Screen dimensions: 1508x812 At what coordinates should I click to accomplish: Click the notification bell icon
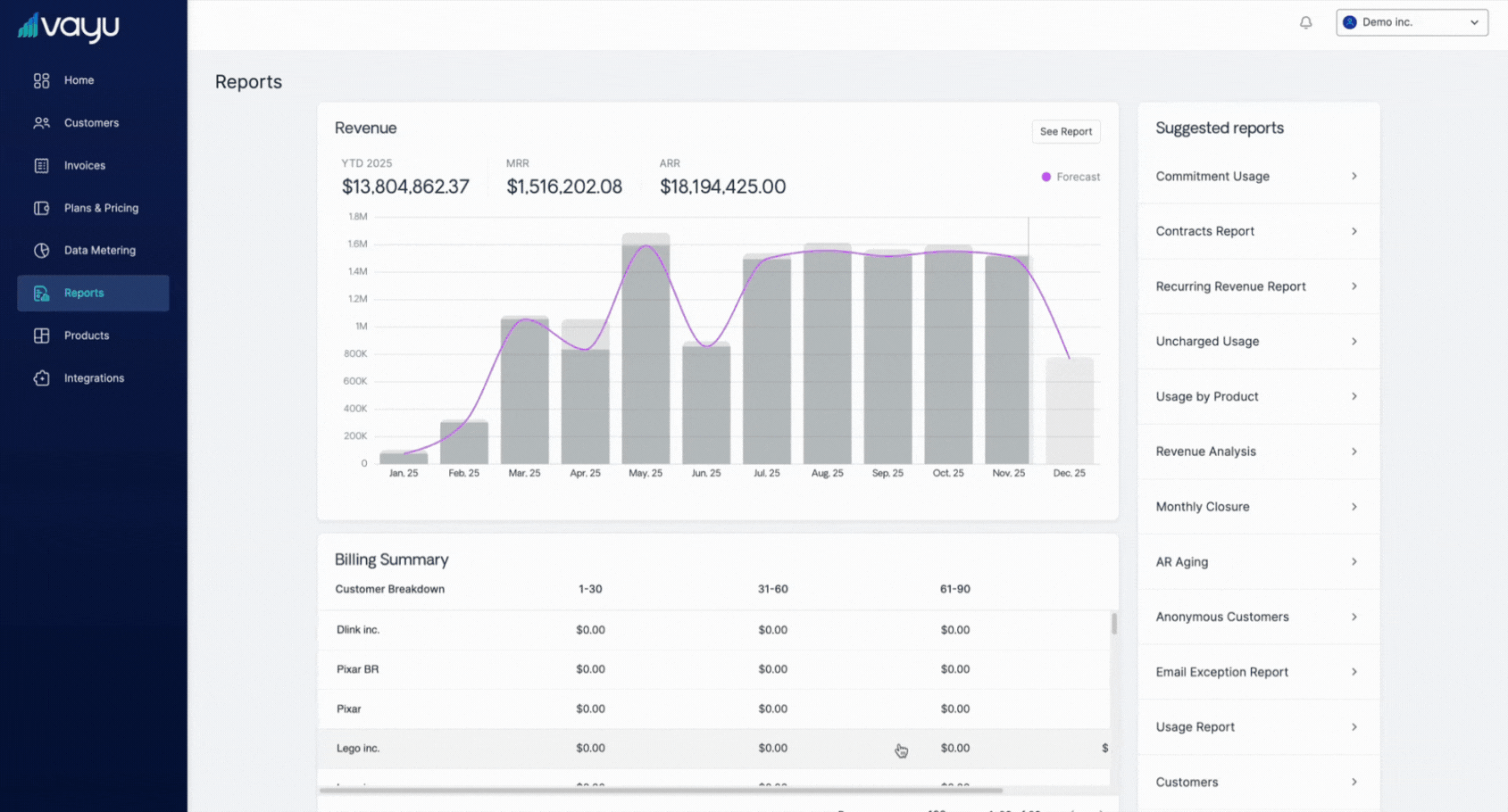coord(1305,22)
